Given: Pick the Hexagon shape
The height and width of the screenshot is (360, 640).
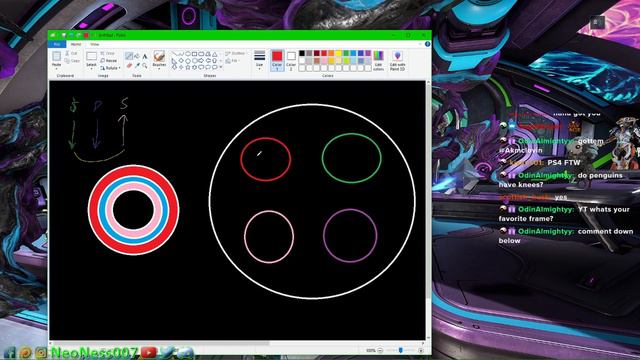Looking at the screenshot, I should coord(194,60).
